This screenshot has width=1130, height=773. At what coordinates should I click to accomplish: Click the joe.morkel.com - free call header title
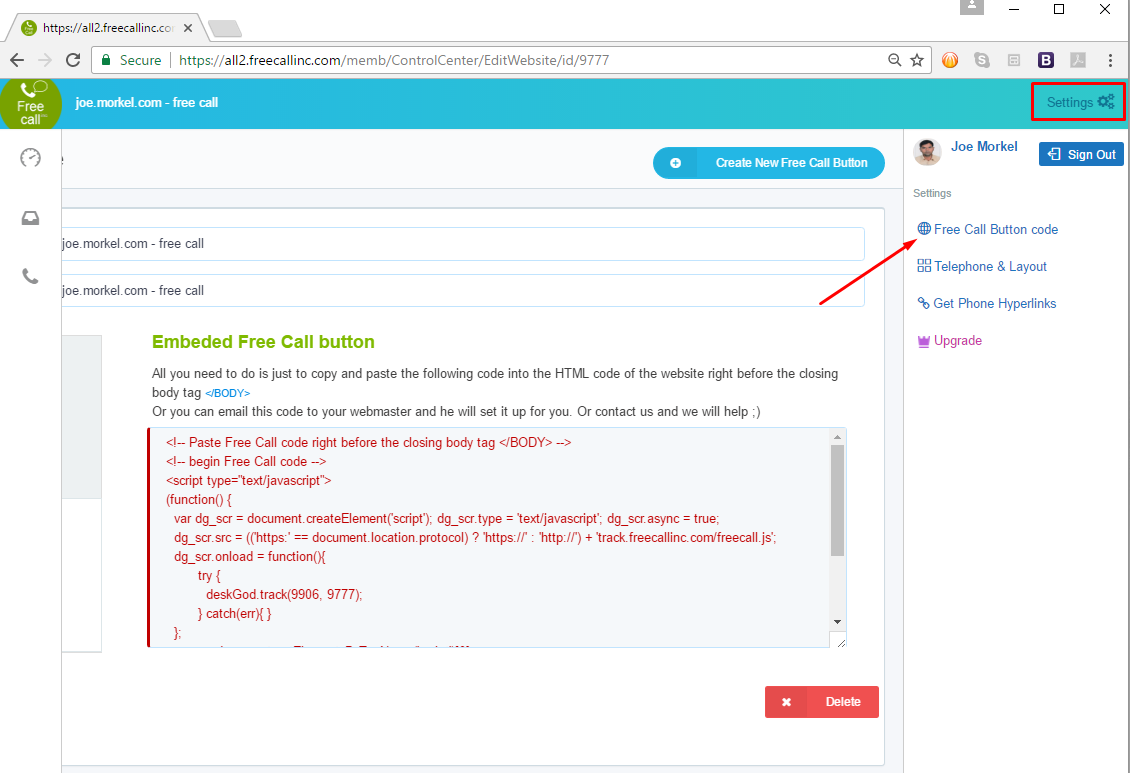tap(146, 102)
